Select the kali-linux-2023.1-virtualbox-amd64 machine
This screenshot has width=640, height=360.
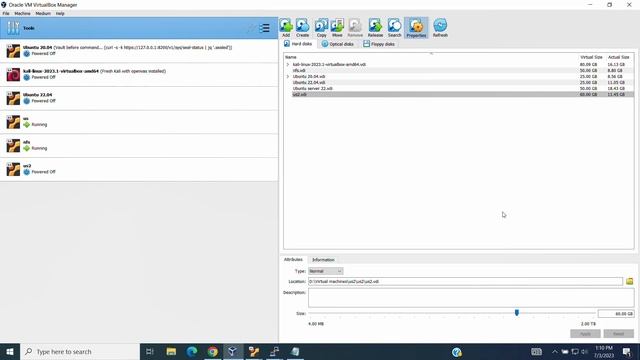click(139, 74)
